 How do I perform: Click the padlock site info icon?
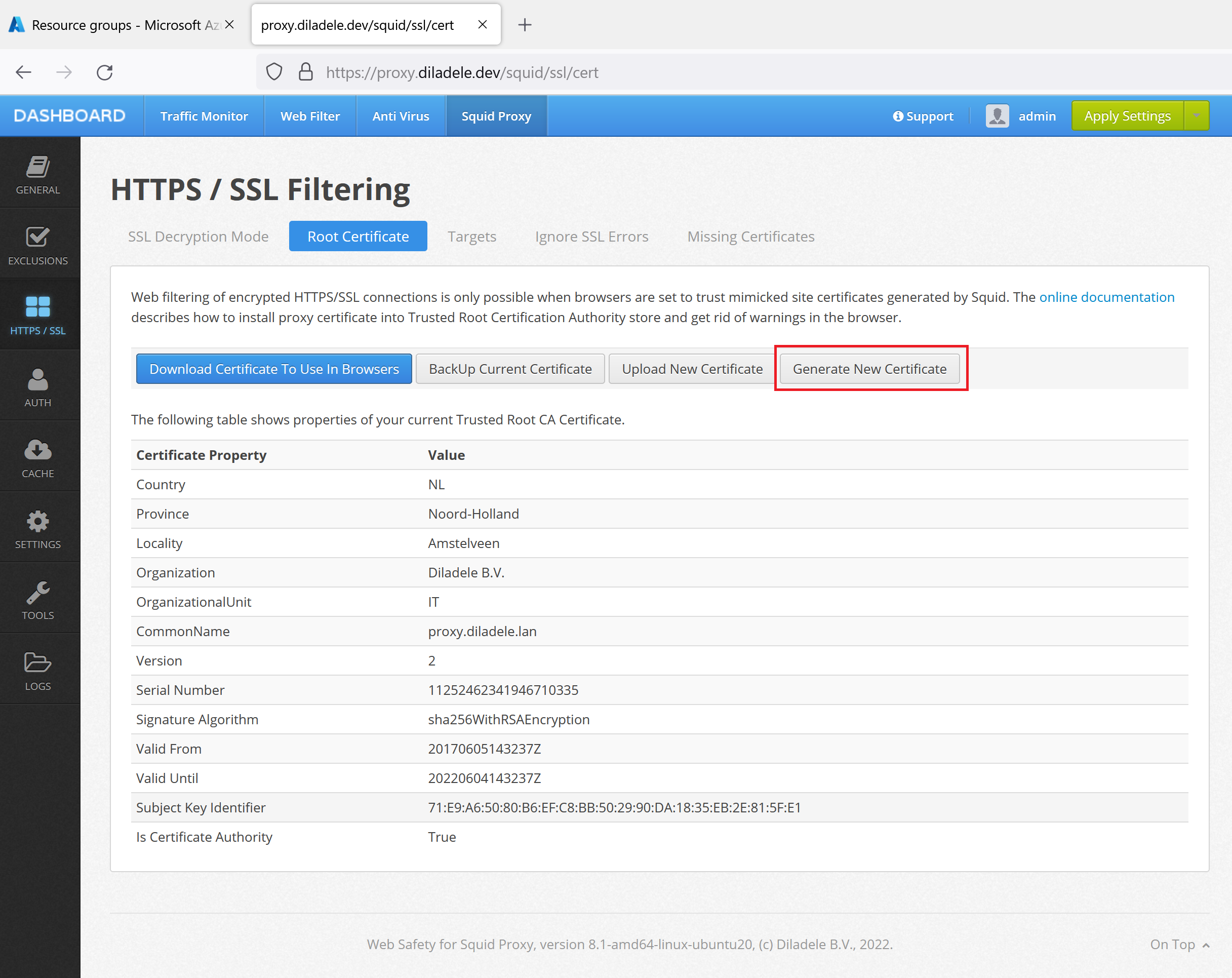306,72
